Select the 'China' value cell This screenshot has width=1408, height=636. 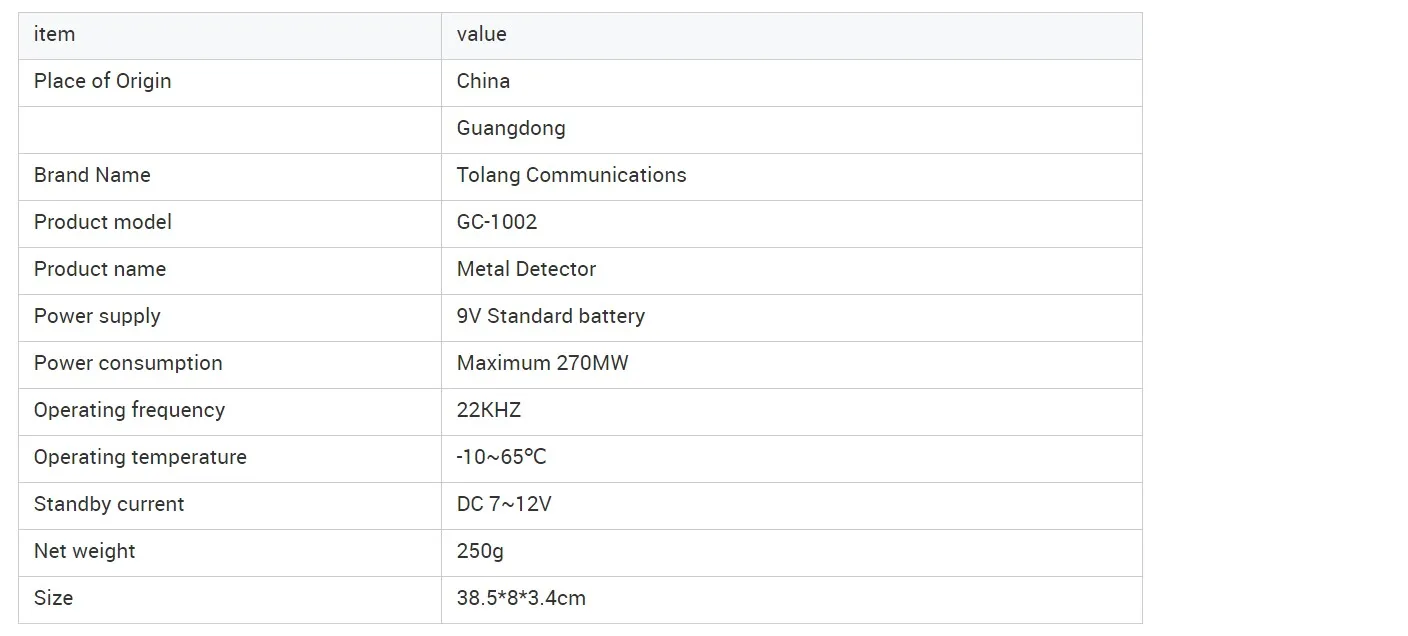(483, 82)
